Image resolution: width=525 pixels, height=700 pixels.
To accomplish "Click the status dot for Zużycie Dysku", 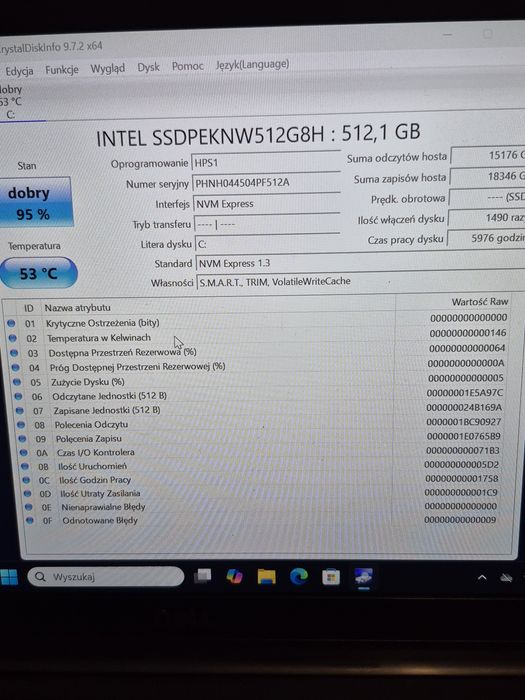I will (x=17, y=383).
